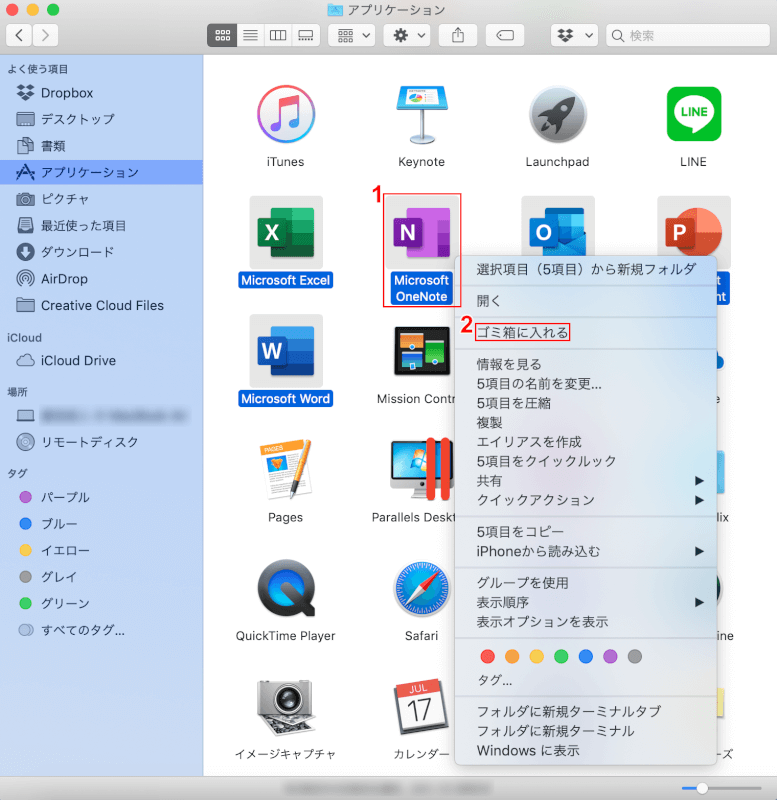This screenshot has height=800, width=777.
Task: Select the Mission Control icon
Action: tap(421, 351)
